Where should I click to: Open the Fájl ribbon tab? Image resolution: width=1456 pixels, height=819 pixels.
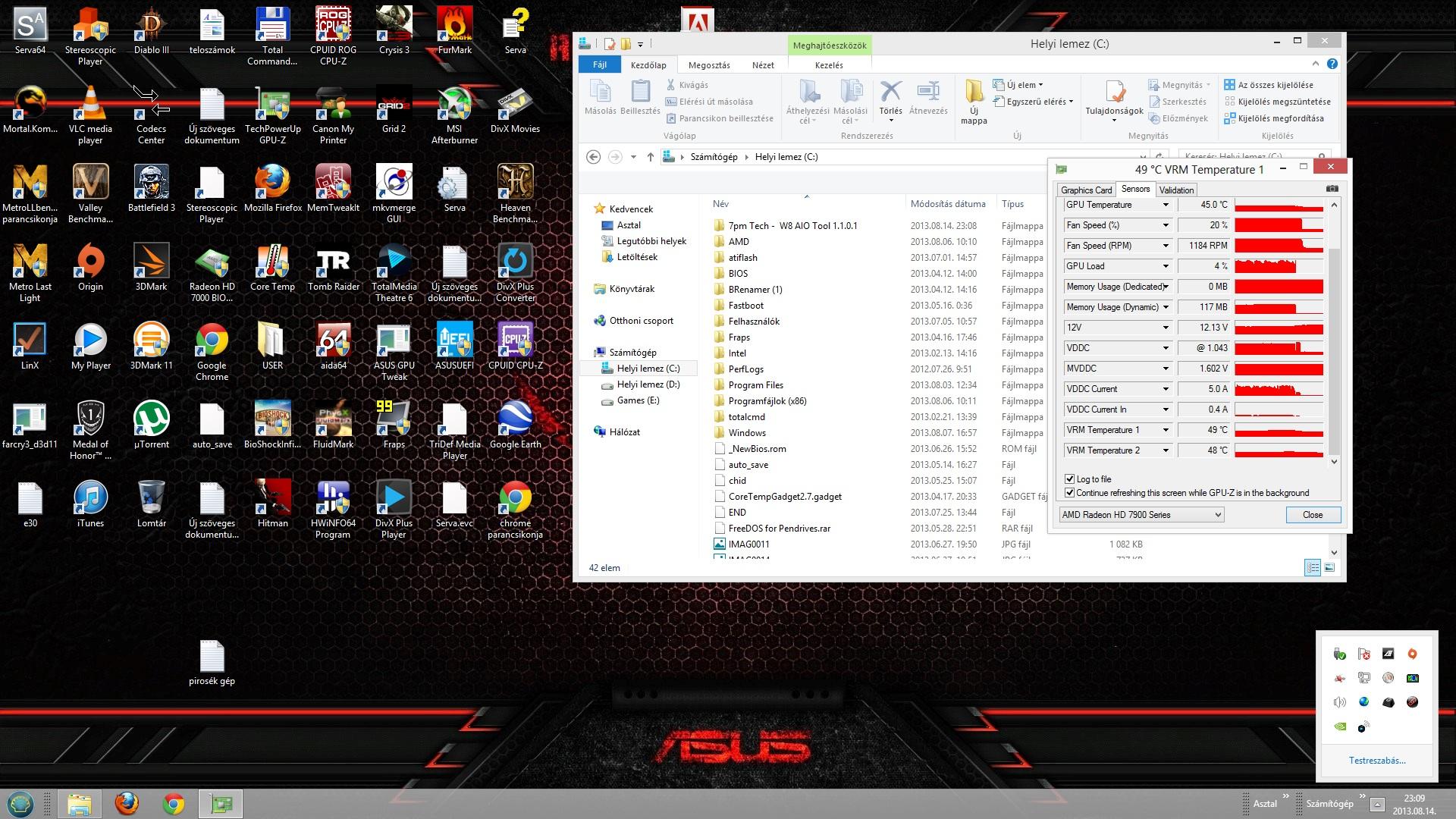tap(600, 65)
